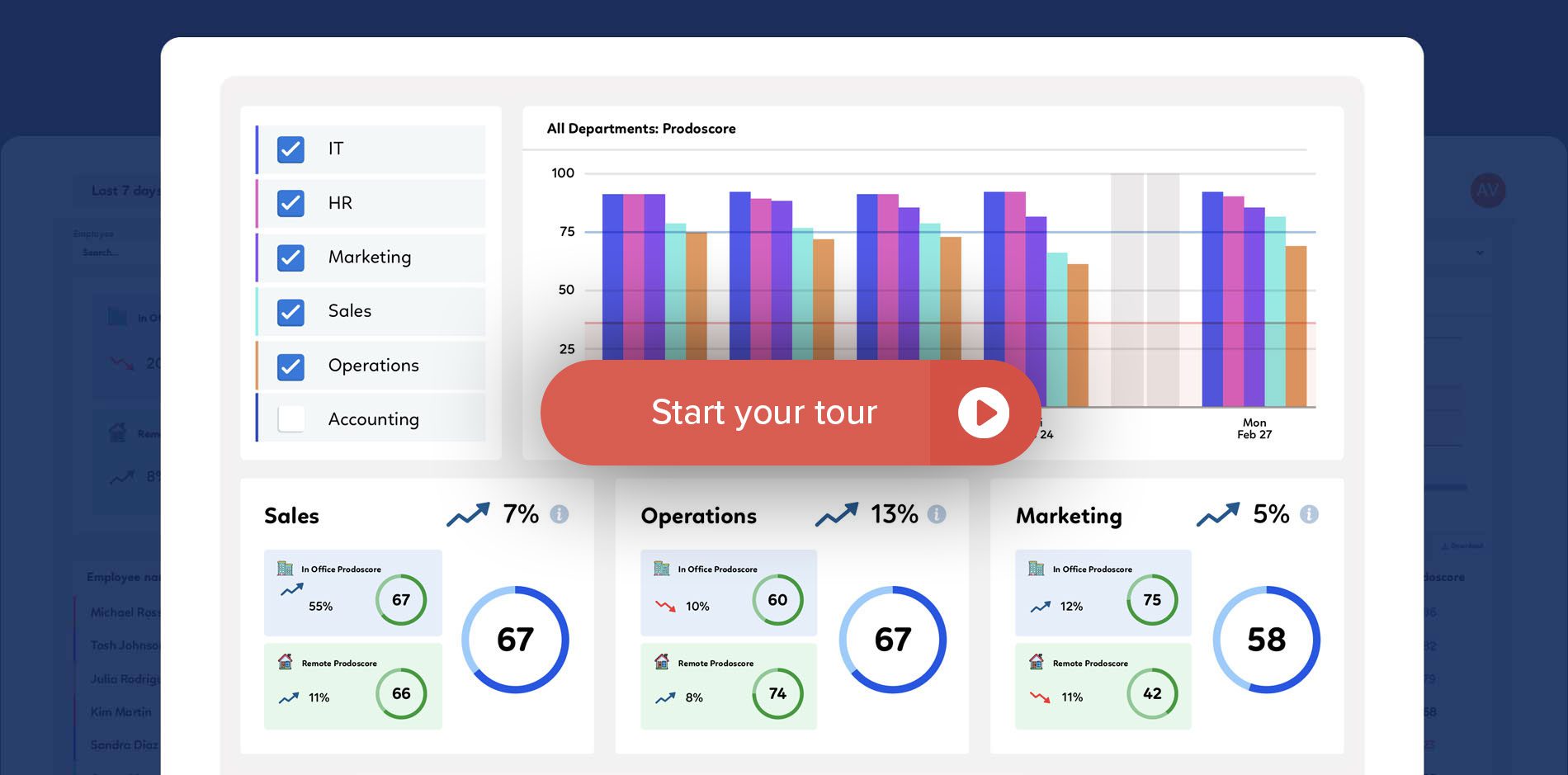The width and height of the screenshot is (1568, 775).
Task: Click the Operations 13% upward trend arrow
Action: (837, 514)
